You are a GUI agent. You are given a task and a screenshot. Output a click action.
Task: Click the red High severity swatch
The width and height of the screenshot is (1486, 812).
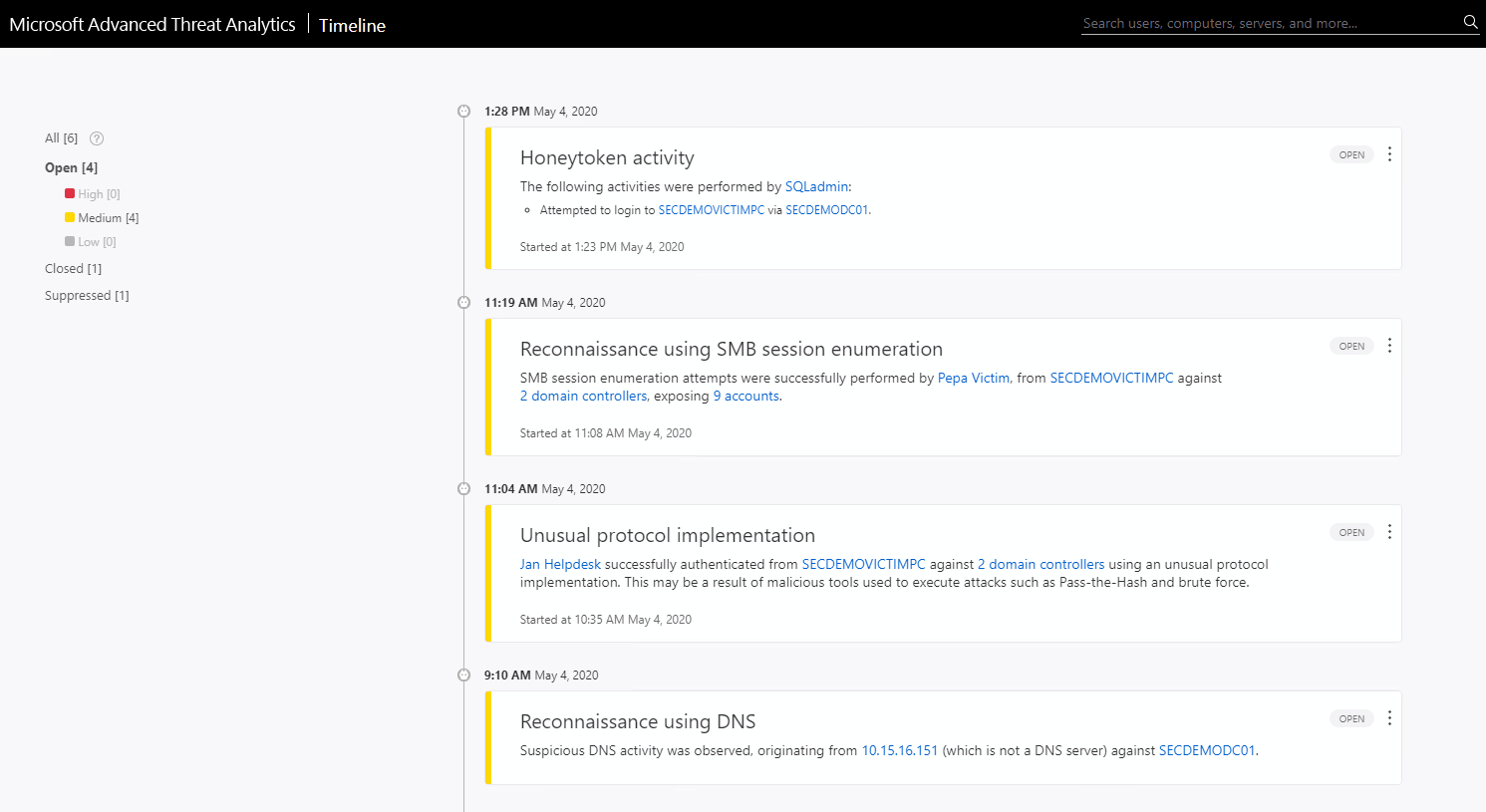[70, 193]
